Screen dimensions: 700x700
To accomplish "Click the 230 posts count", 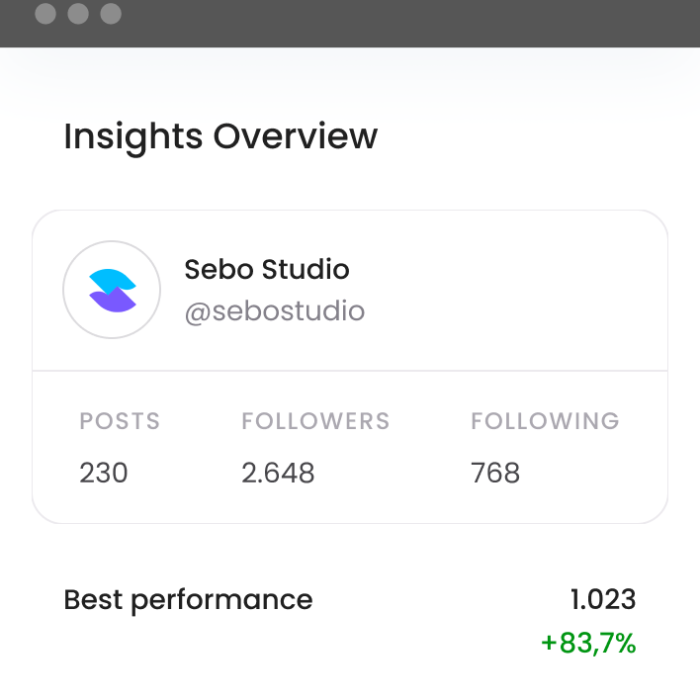I will 104,473.
